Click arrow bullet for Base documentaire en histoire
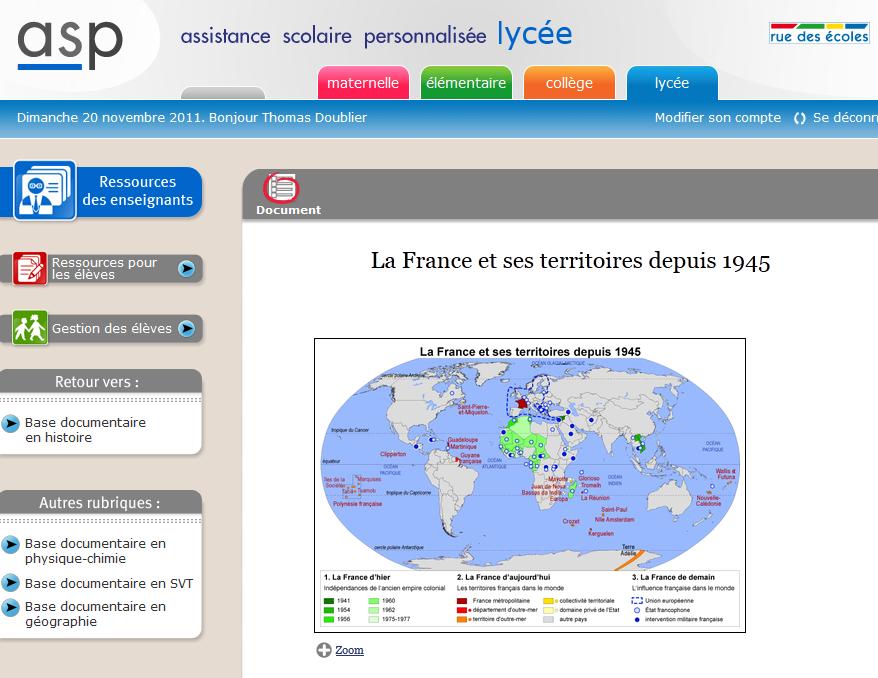Screen dimensions: 878x678 (x=11, y=424)
